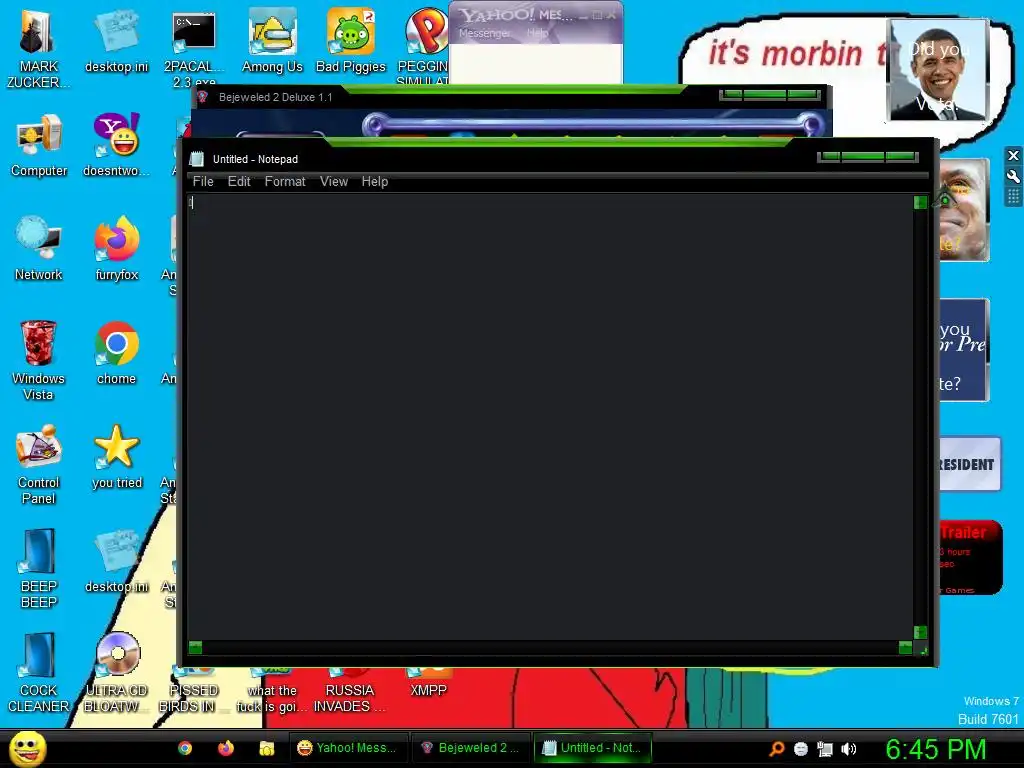Open the MARK ZUCKER... desktop icon
The width and height of the screenshot is (1024, 768).
[38, 49]
